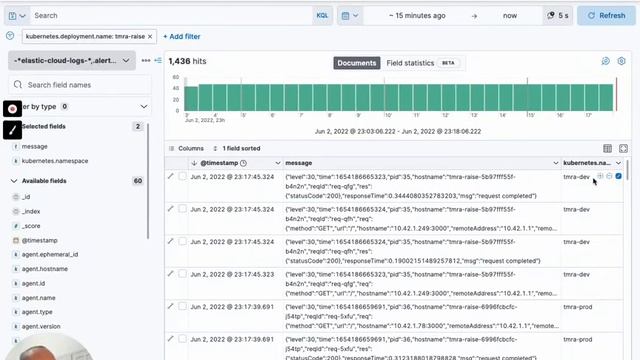Click the agent.type field
This screenshot has width=640, height=360.
pos(37,312)
